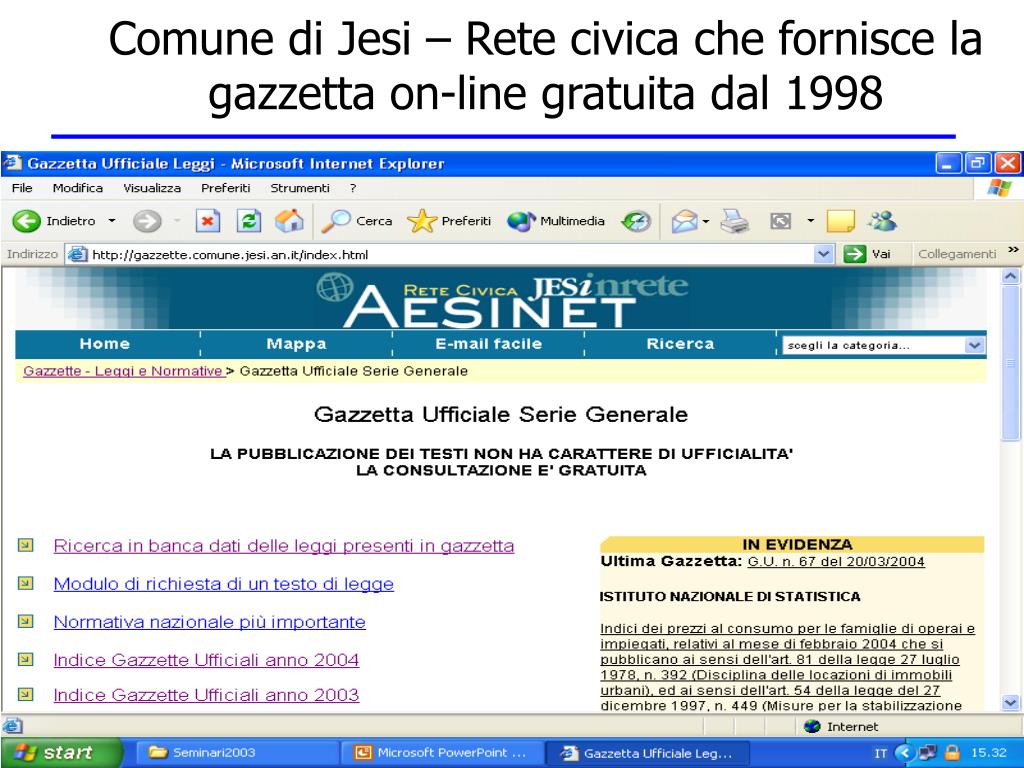Viewport: 1024px width, 768px height.
Task: Click the padlock icon in system tray
Action: tap(953, 752)
